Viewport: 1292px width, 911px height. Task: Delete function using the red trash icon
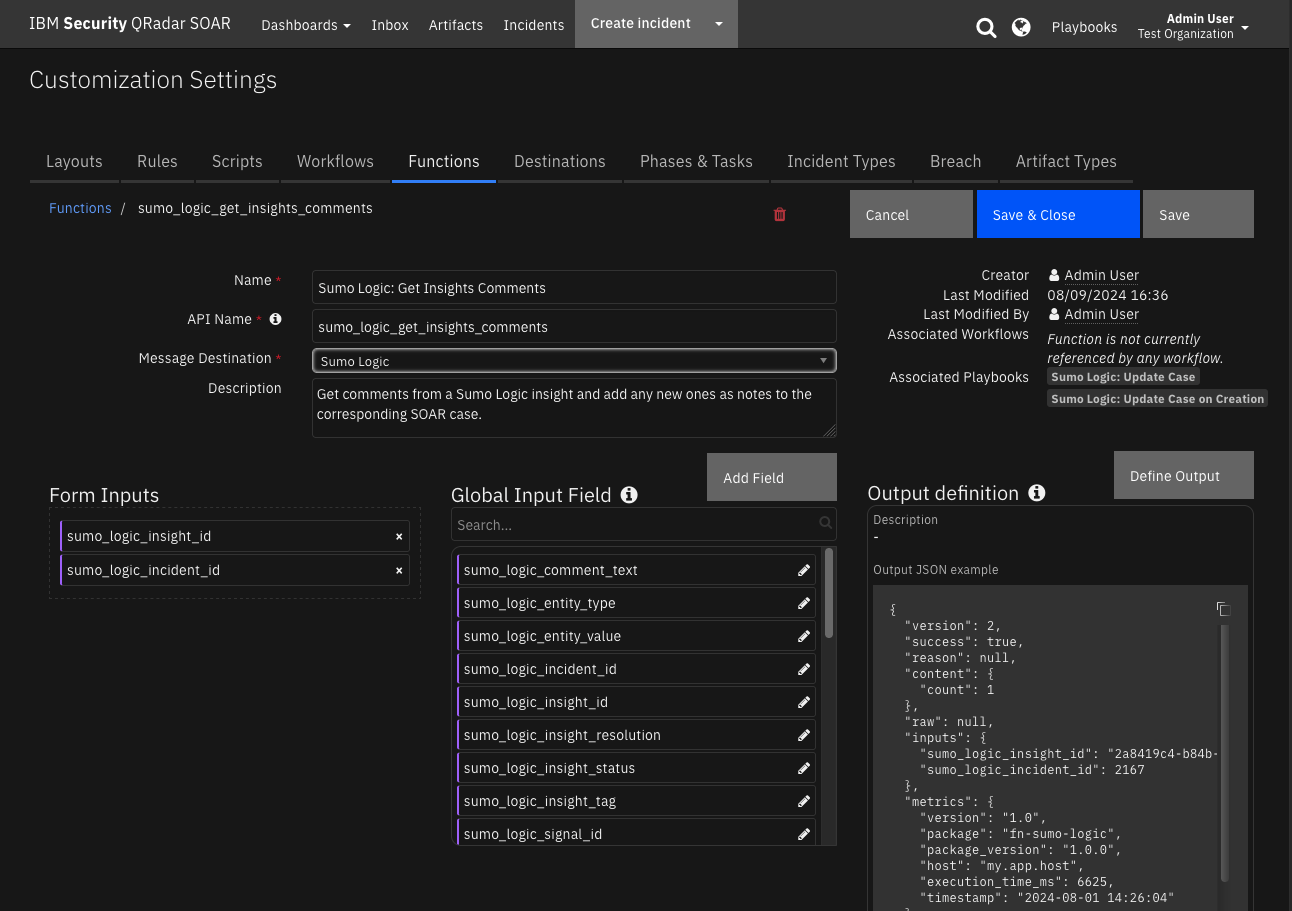pyautogui.click(x=780, y=214)
